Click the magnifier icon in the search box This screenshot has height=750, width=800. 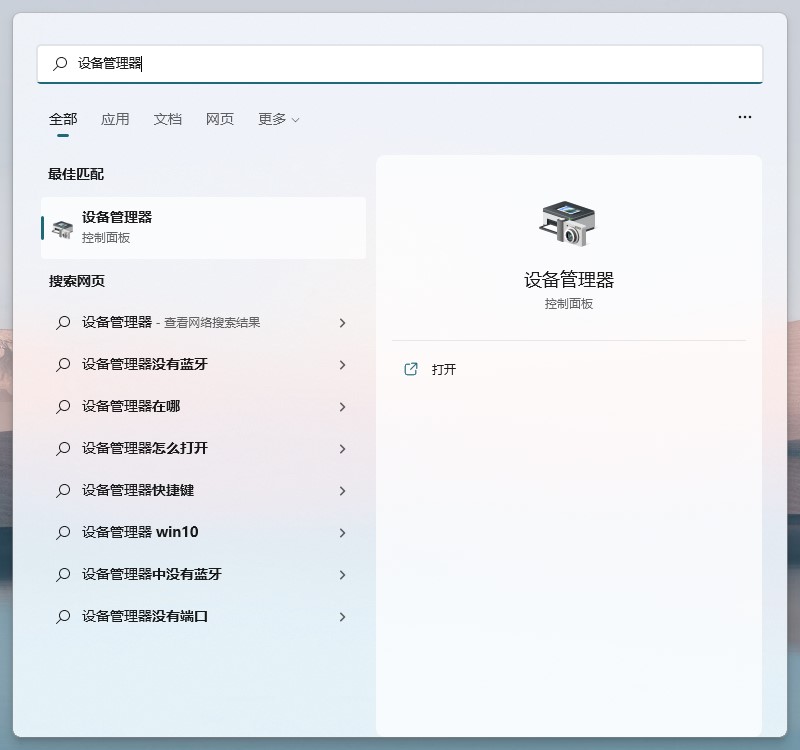pos(60,63)
